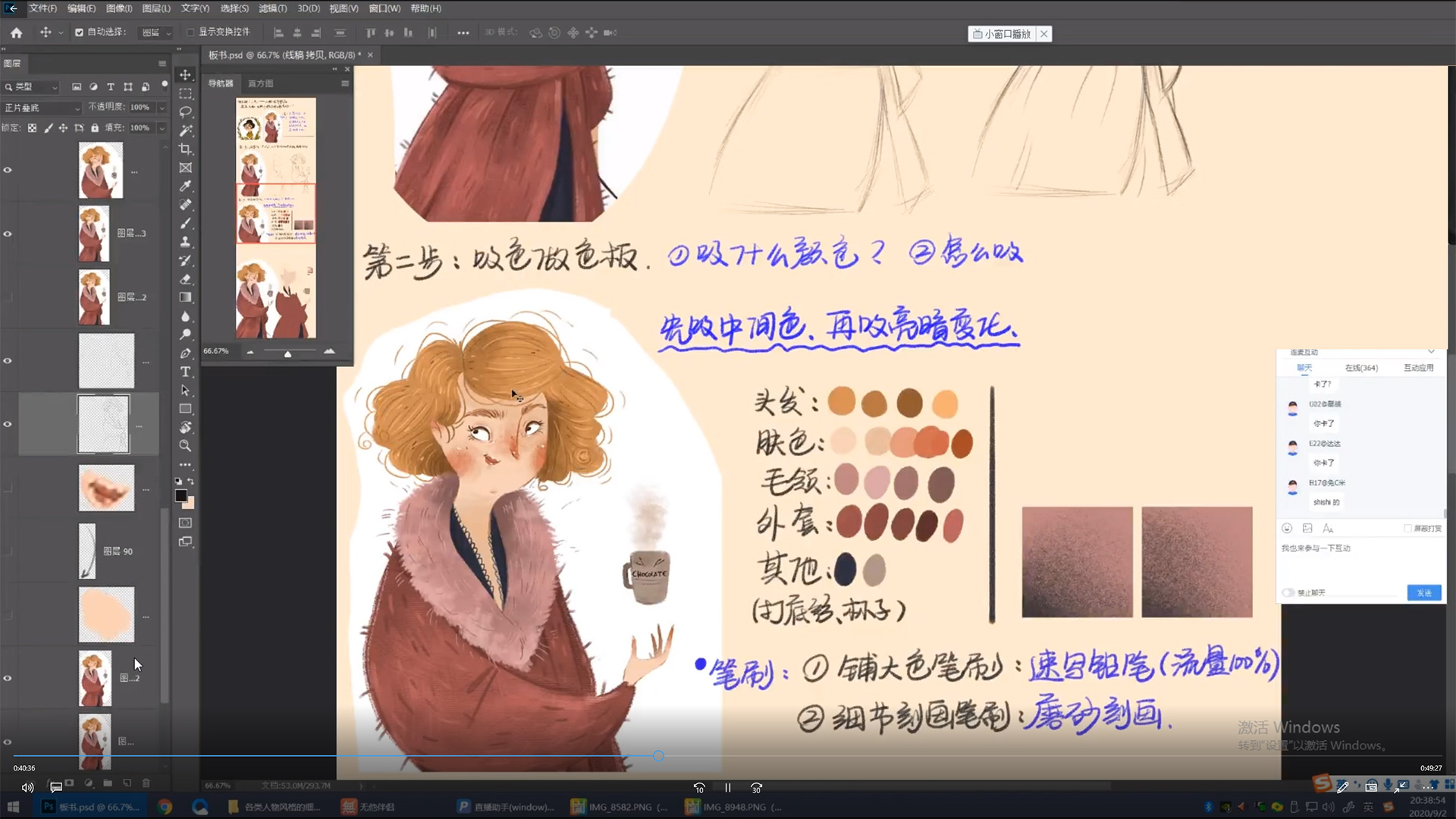
Task: Enable the 自动选择 checkbox
Action: click(x=79, y=33)
